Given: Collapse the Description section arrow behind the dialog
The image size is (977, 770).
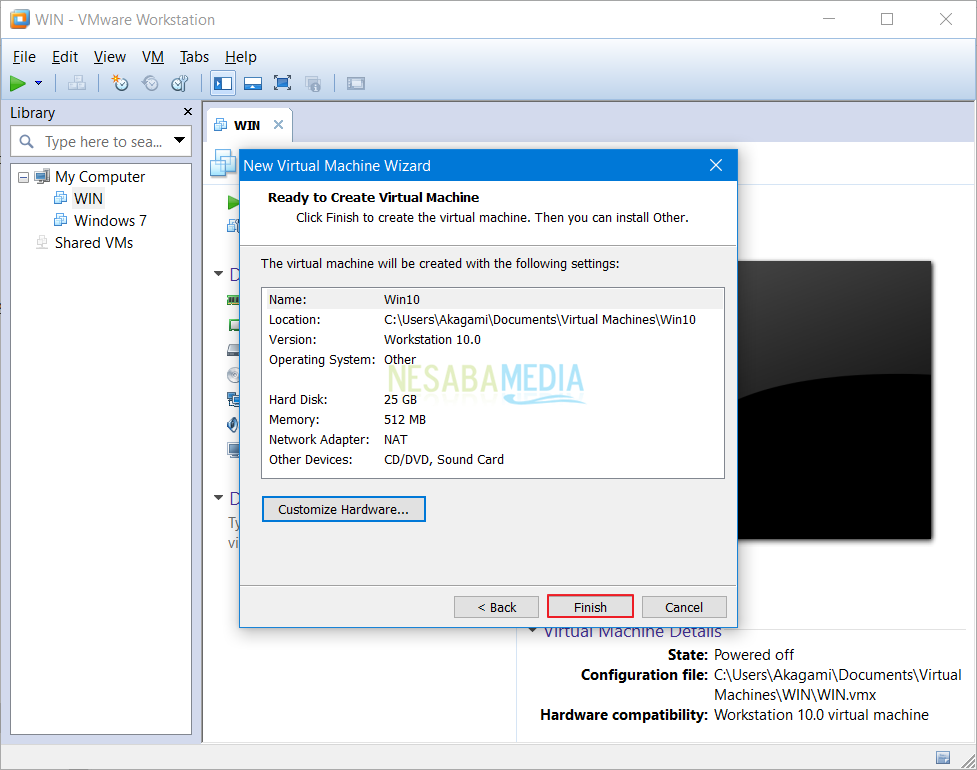Looking at the screenshot, I should (x=219, y=497).
